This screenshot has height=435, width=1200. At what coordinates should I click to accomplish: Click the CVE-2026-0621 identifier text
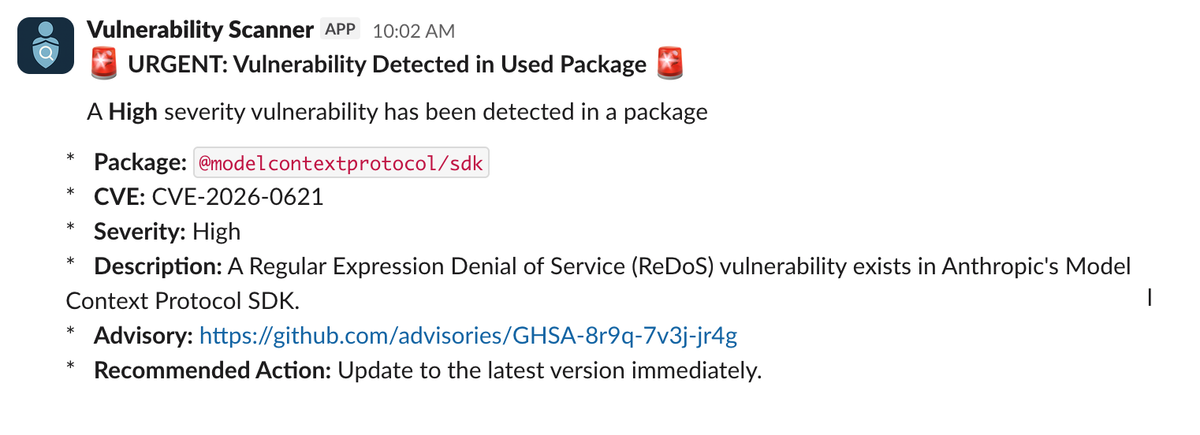tap(237, 197)
